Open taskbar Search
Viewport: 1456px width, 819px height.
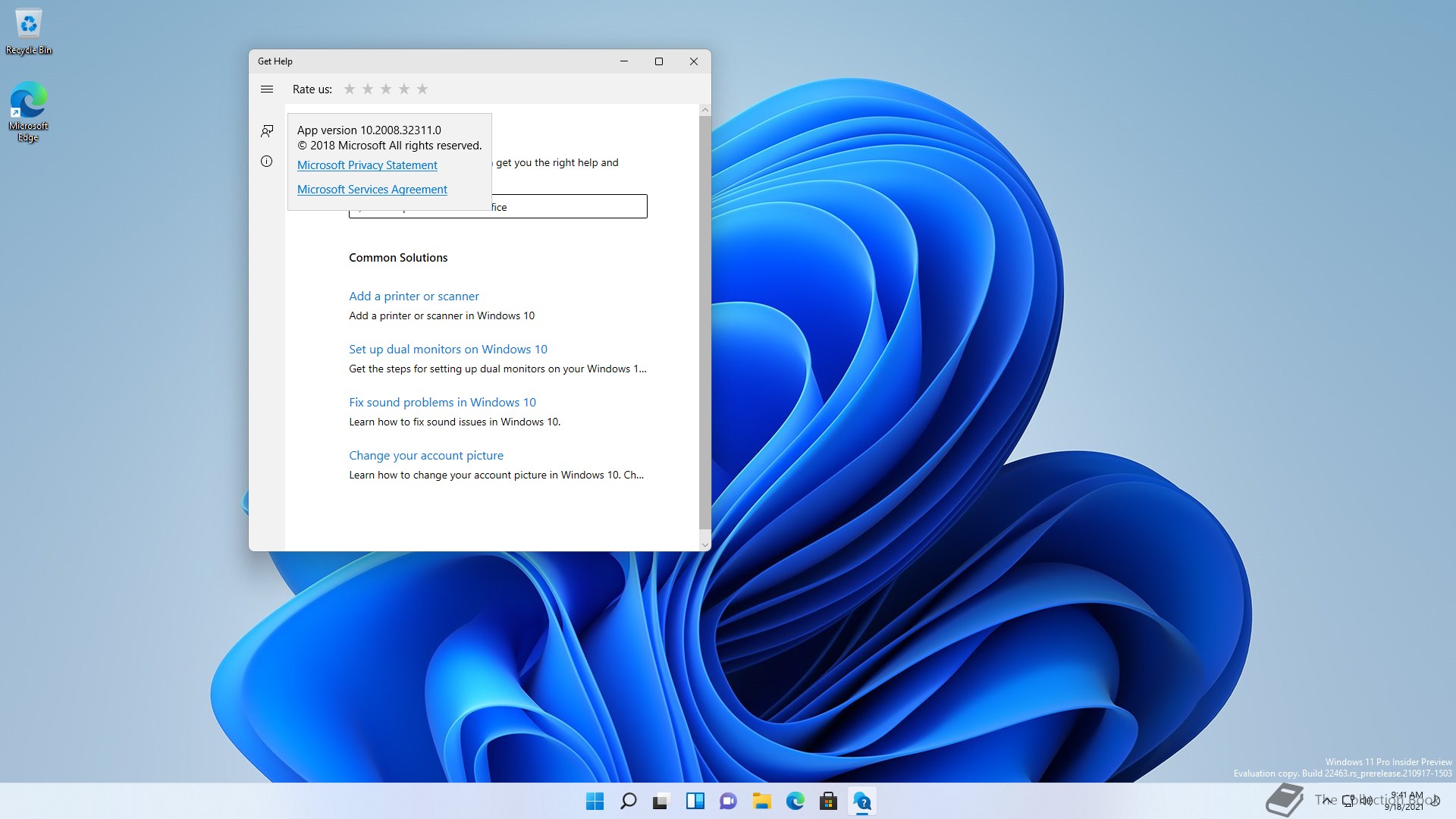628,801
